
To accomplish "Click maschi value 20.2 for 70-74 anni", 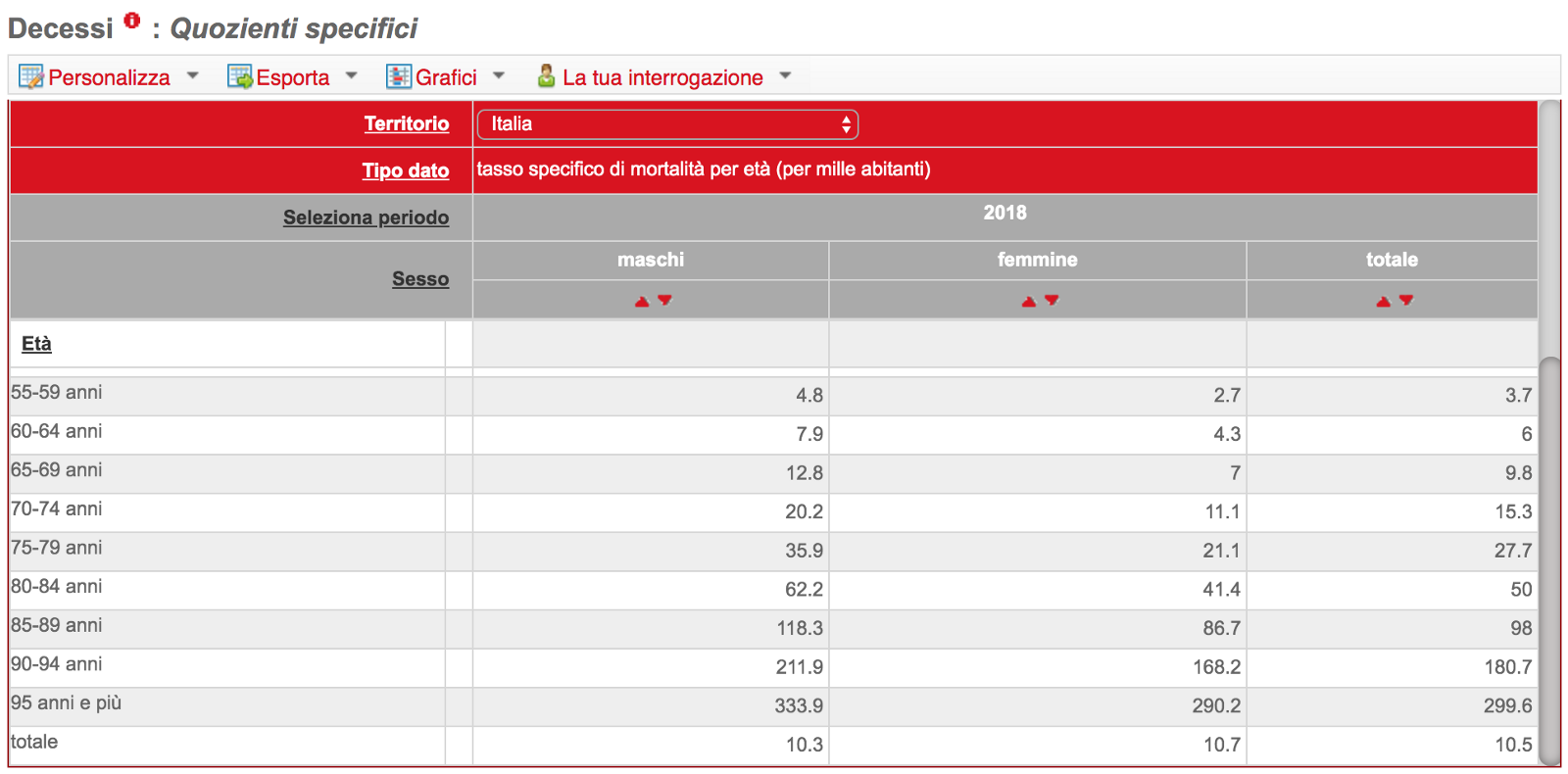I will coord(804,511).
